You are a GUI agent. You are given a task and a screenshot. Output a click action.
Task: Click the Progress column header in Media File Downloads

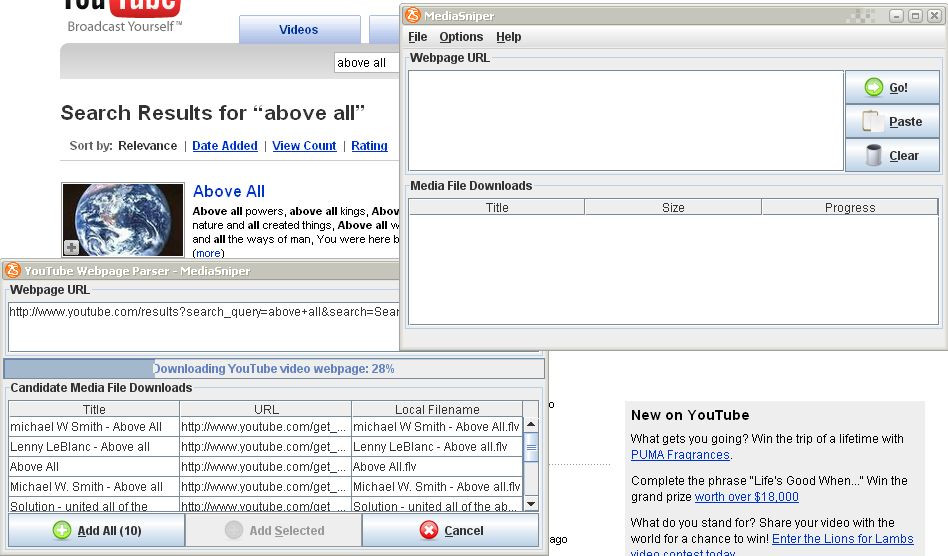pos(849,207)
